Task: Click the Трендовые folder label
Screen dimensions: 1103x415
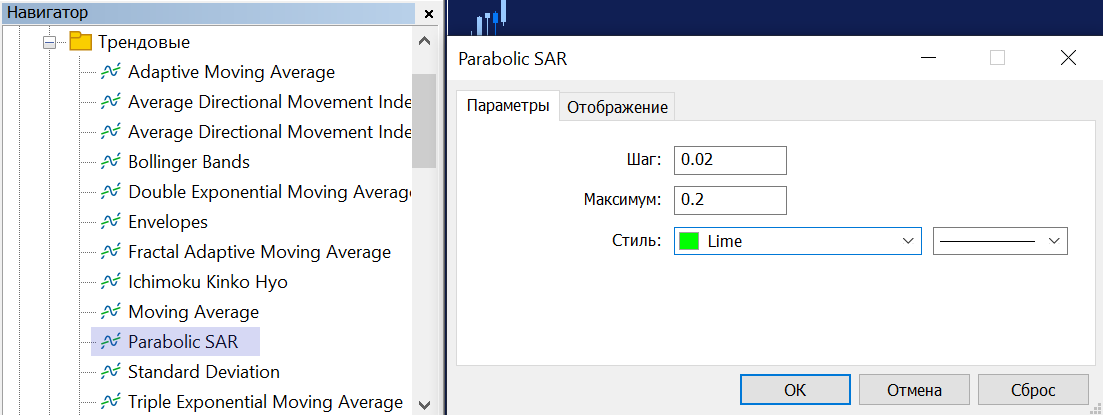Action: tap(144, 42)
